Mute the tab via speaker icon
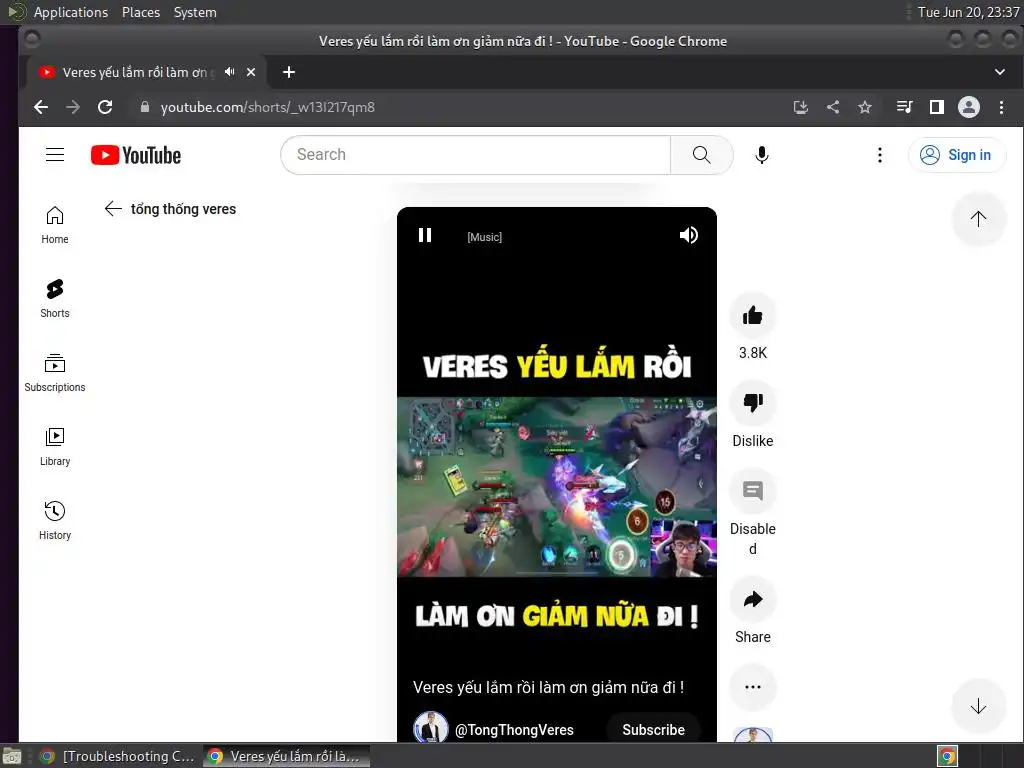The width and height of the screenshot is (1024, 768). click(x=229, y=72)
